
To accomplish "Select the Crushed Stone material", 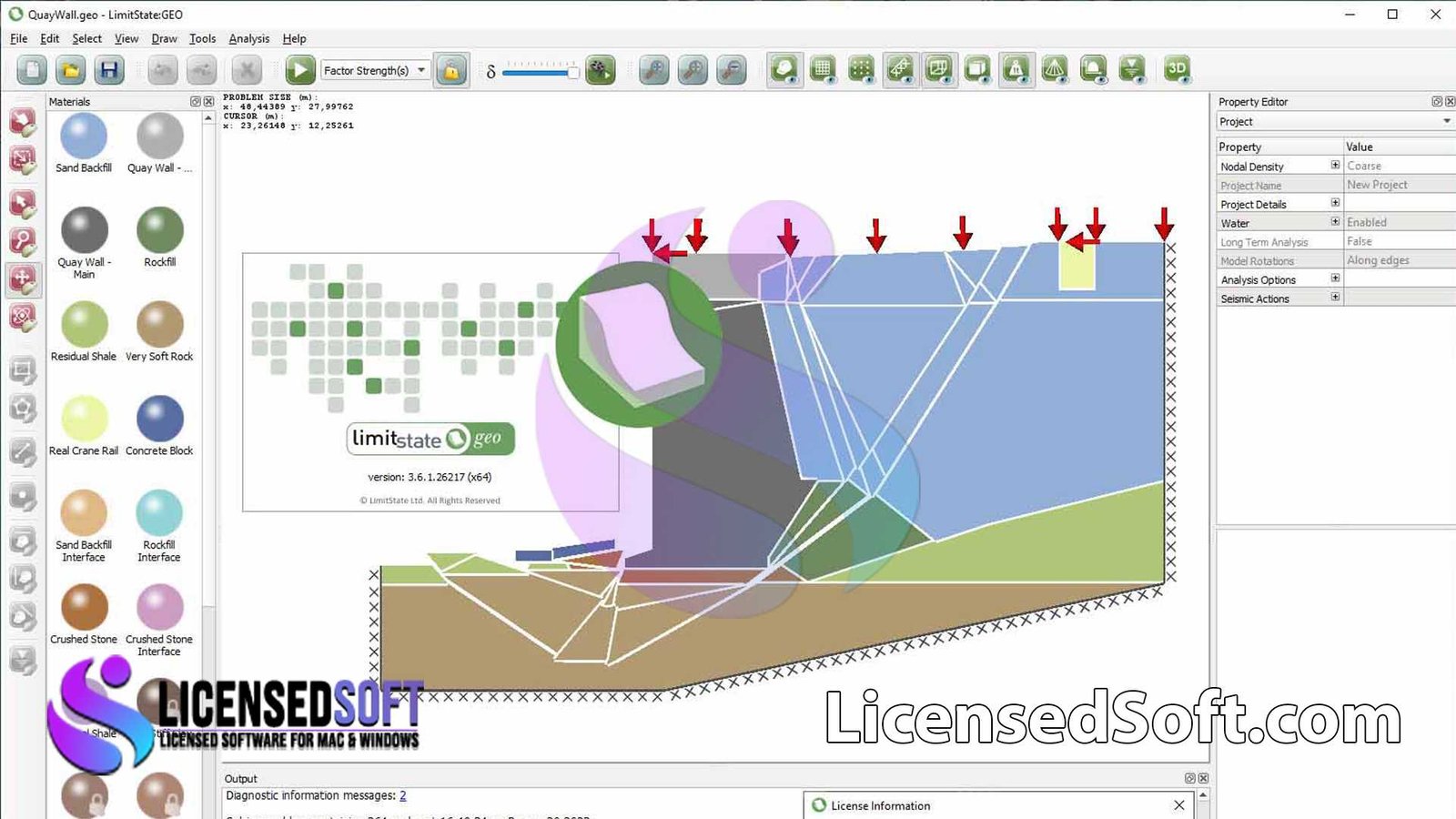I will [x=84, y=607].
